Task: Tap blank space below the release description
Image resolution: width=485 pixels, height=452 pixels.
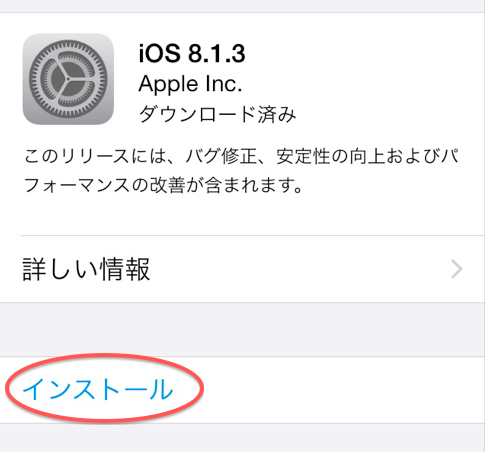Action: click(x=242, y=215)
